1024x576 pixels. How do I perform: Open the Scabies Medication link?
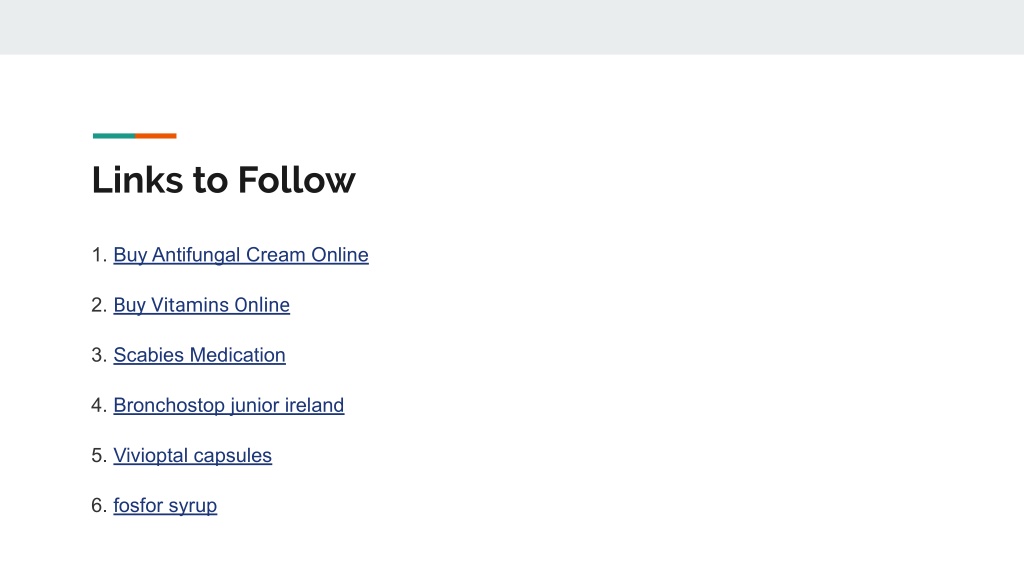(199, 355)
